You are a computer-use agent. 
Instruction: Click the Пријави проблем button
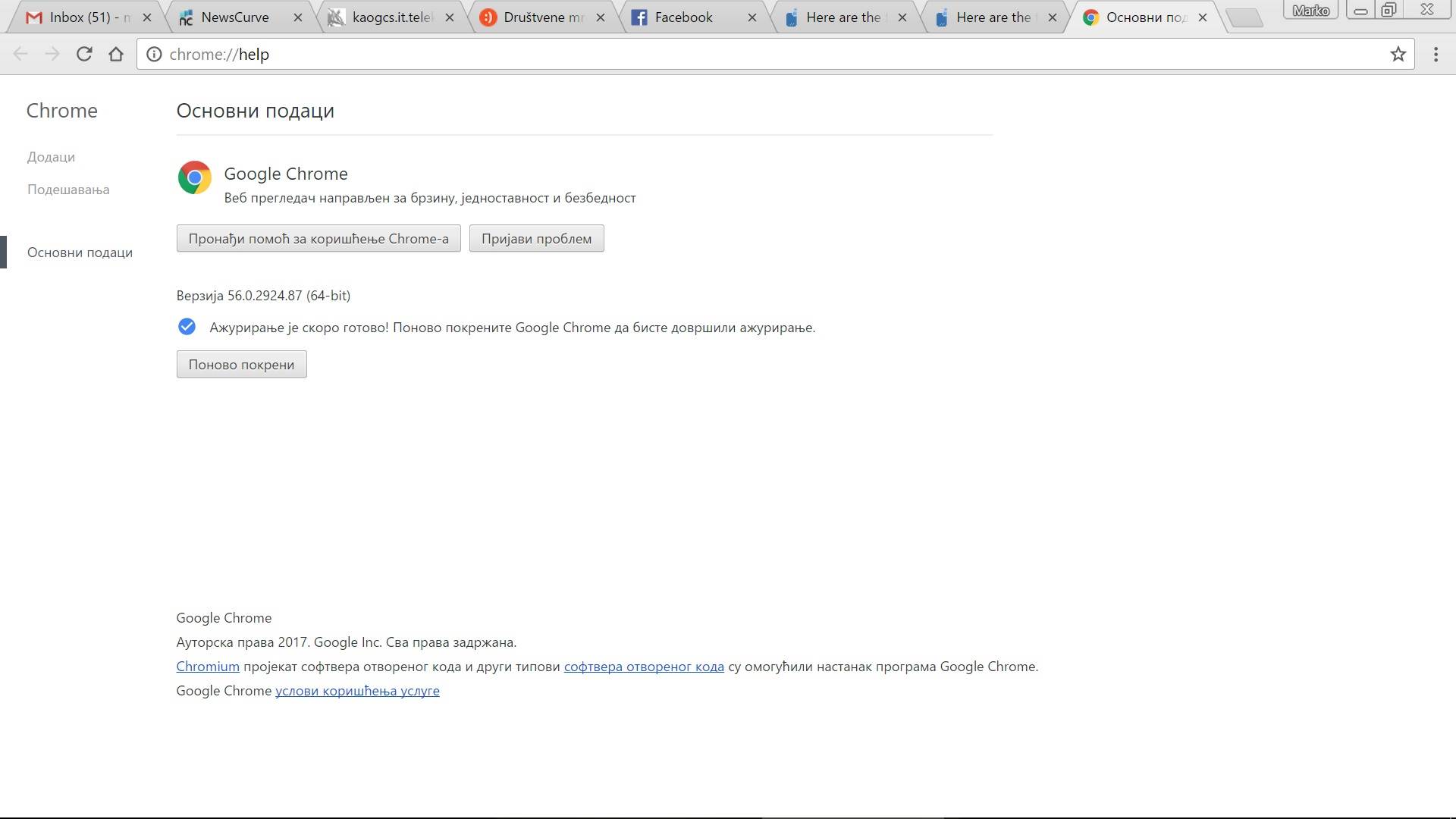click(536, 238)
